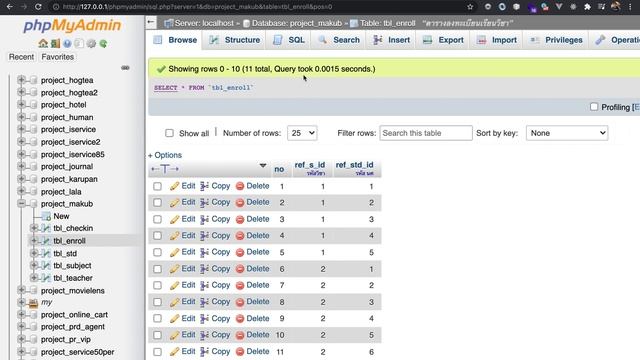
Task: Click the link chain icon in sidebar
Action: tap(125, 68)
